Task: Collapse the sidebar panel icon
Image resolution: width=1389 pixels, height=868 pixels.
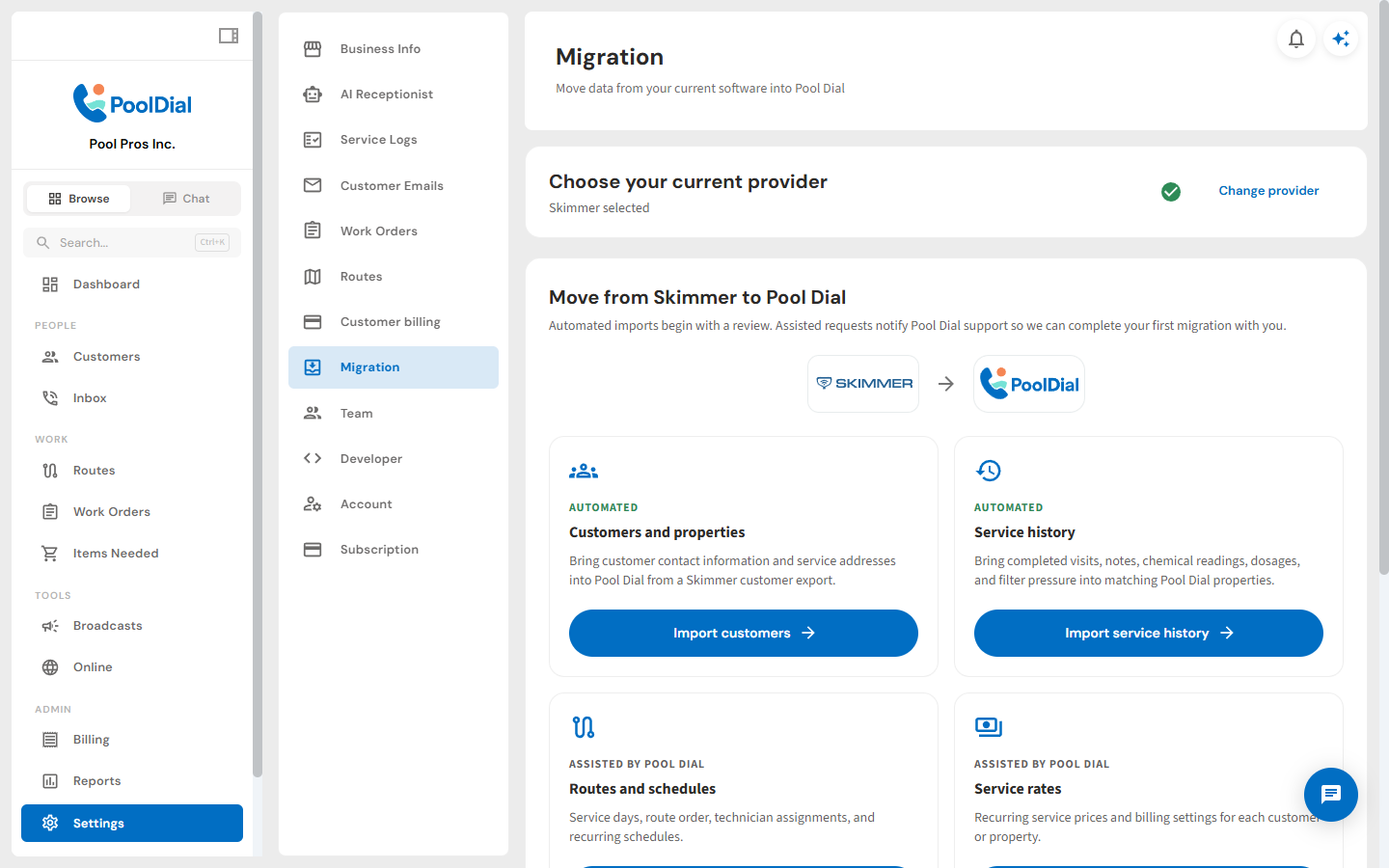Action: pyautogui.click(x=229, y=36)
